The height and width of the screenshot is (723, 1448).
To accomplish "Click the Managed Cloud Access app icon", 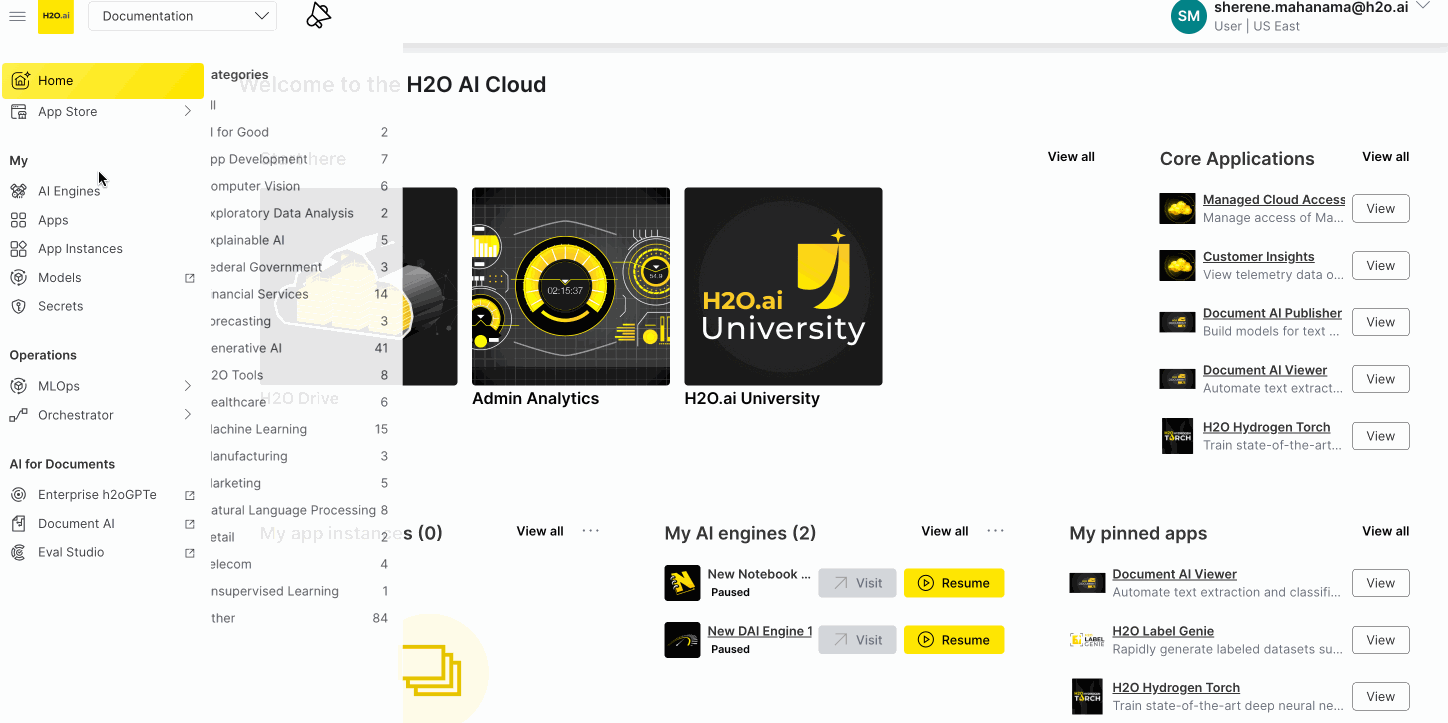I will click(1177, 208).
